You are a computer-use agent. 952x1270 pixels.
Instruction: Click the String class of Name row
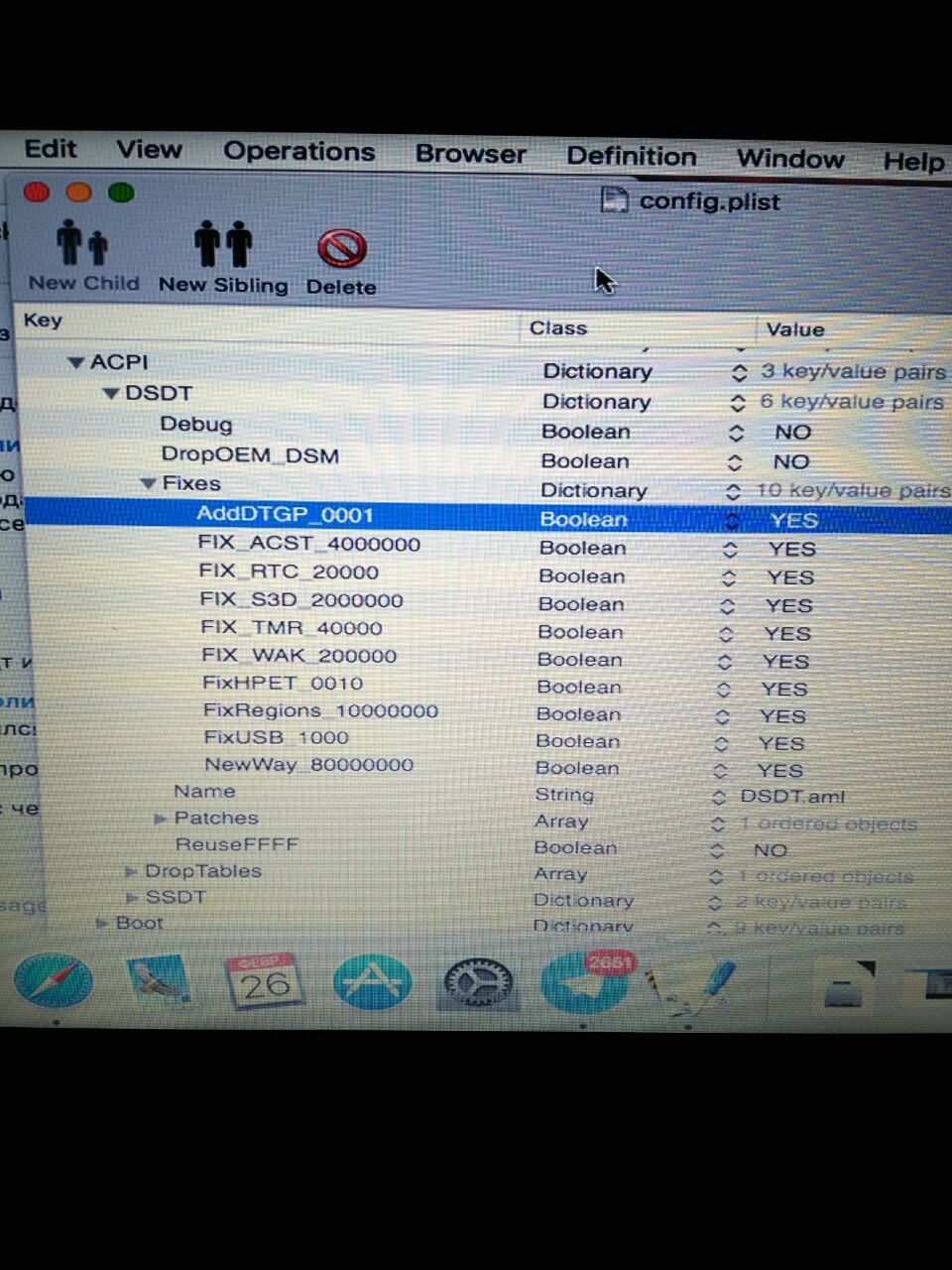(564, 795)
